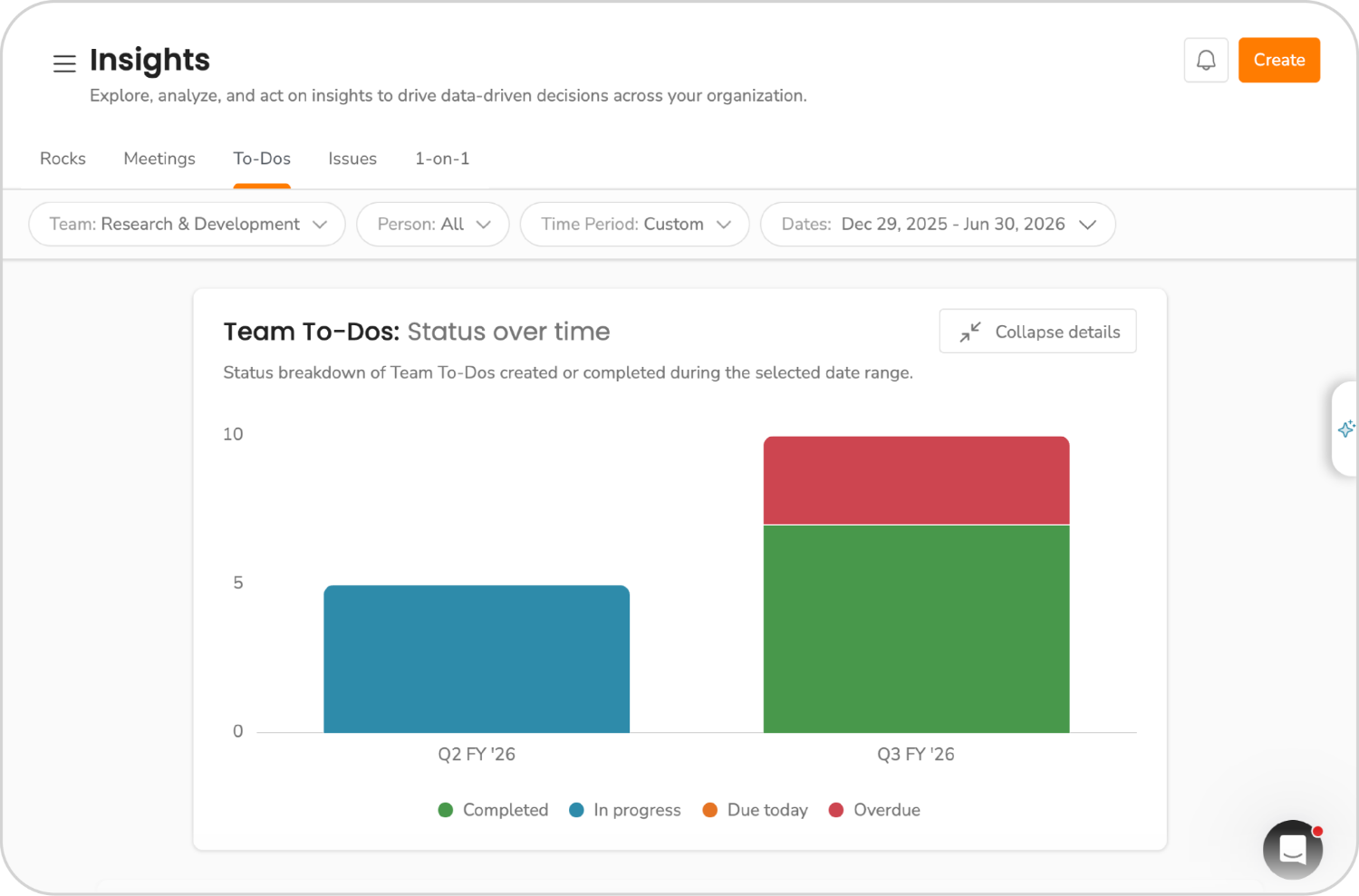
Task: Switch to the Rocks tab
Action: 63,159
